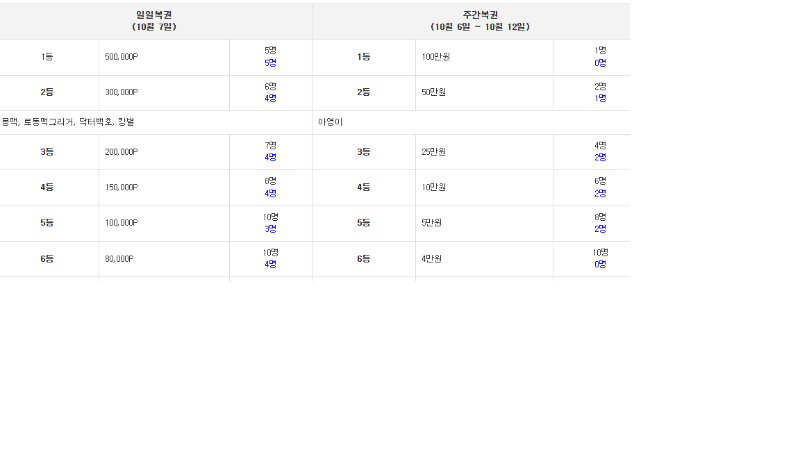Image resolution: width=800 pixels, height=450 pixels.
Task: Click the 500,000P prize cell
Action: tap(121, 57)
